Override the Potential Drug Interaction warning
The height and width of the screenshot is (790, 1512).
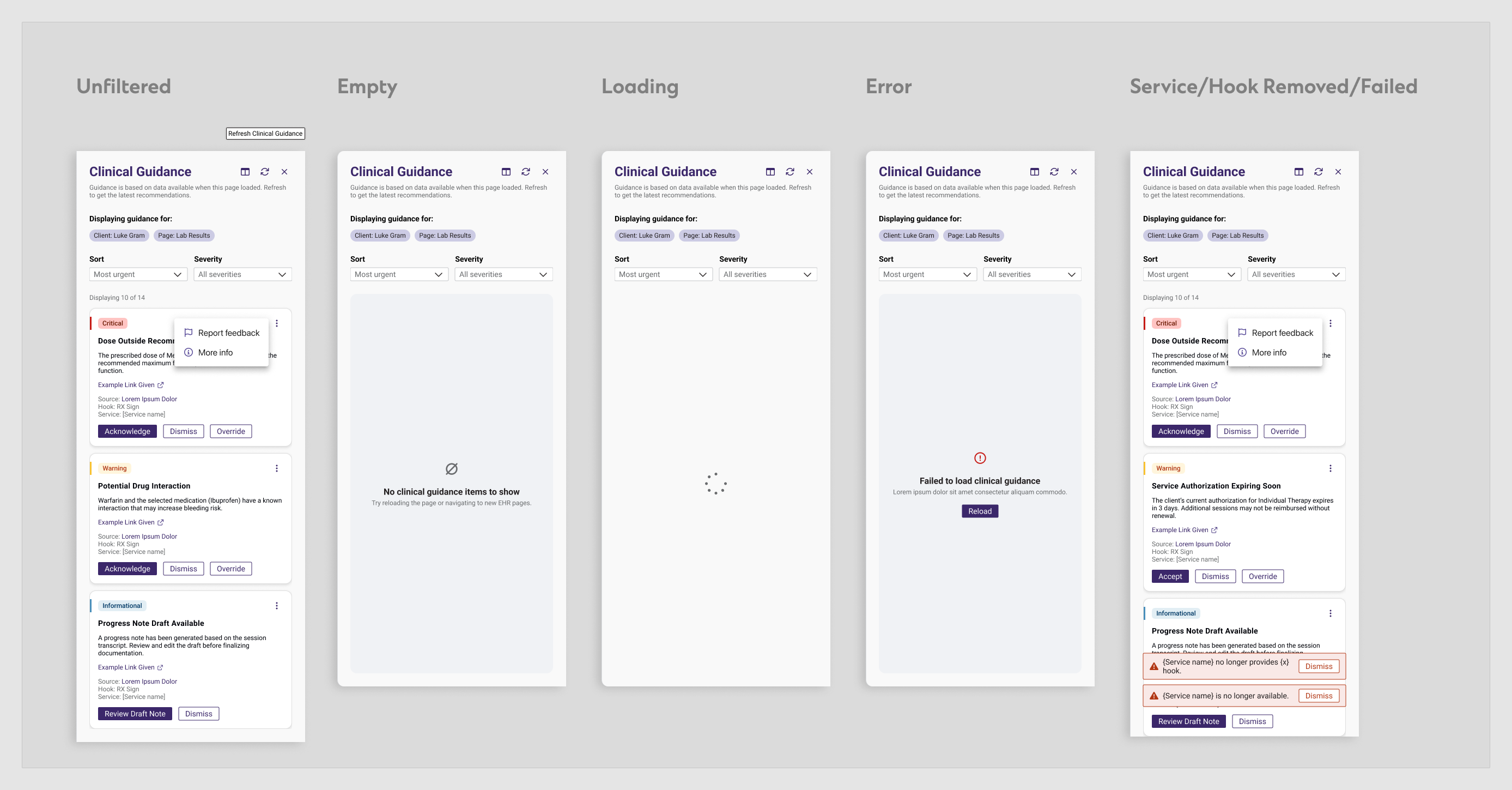tap(230, 569)
